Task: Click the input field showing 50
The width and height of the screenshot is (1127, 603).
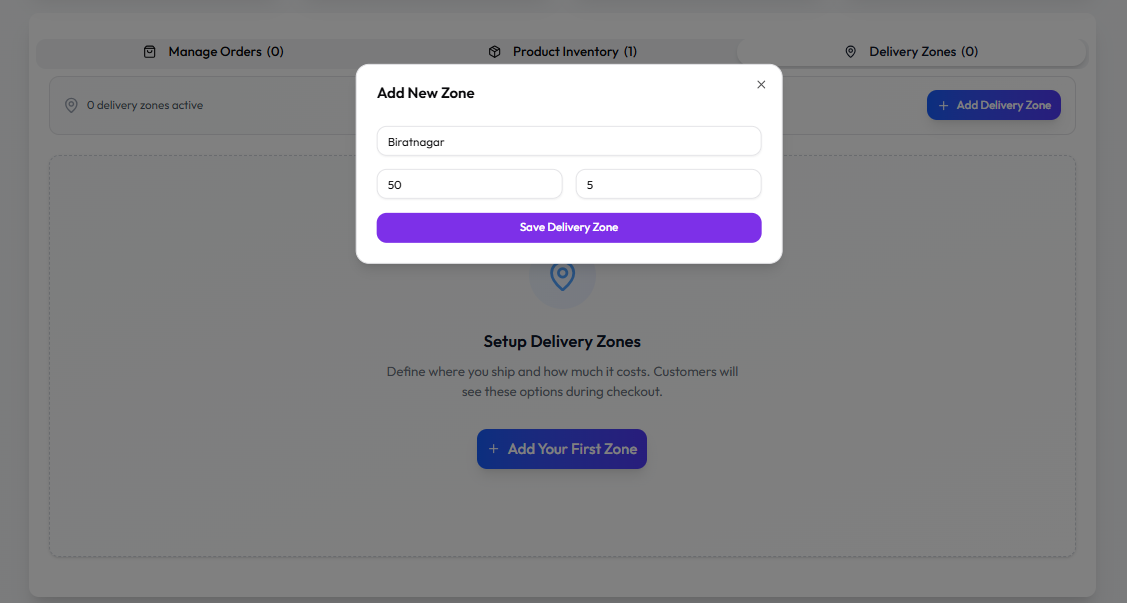Action: tap(469, 185)
